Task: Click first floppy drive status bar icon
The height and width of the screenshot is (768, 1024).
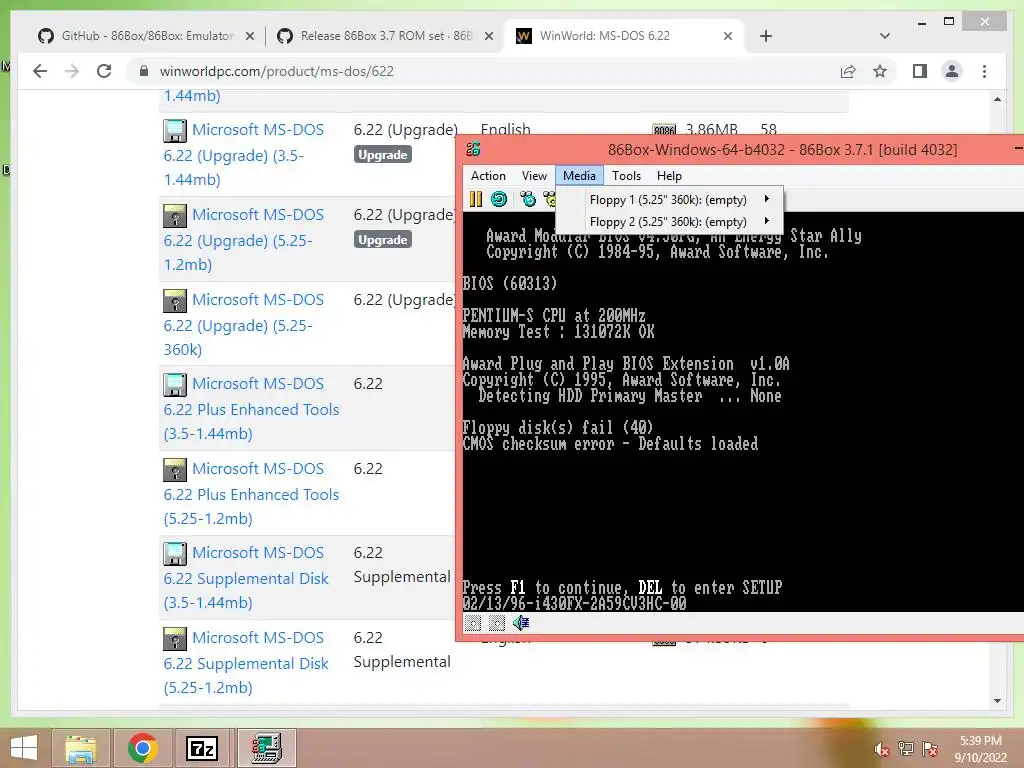Action: coord(473,623)
